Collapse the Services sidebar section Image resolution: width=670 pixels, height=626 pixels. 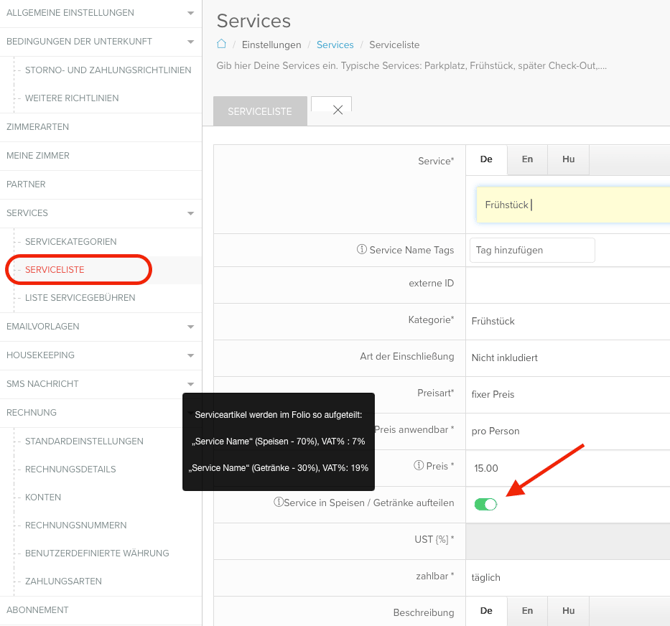[x=191, y=213]
